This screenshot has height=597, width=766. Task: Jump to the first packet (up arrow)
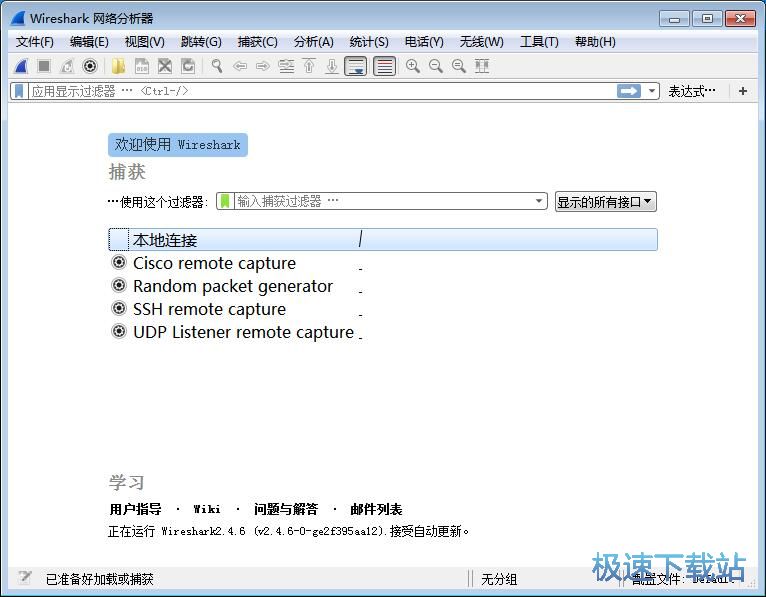tap(309, 66)
